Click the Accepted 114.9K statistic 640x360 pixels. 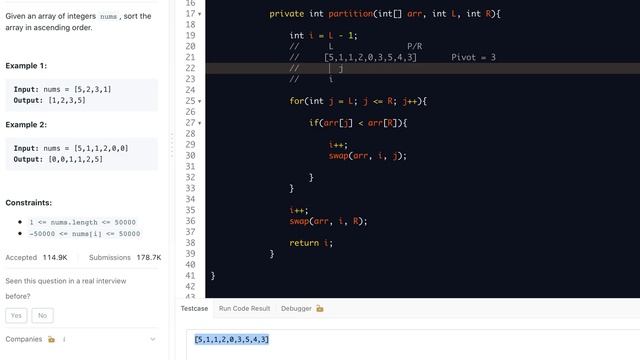(36, 258)
